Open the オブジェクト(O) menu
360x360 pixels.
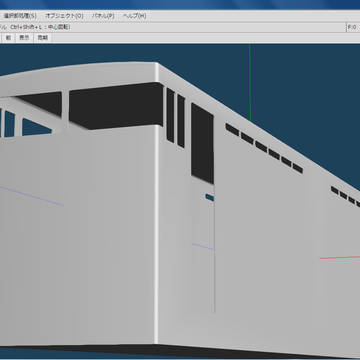64,16
